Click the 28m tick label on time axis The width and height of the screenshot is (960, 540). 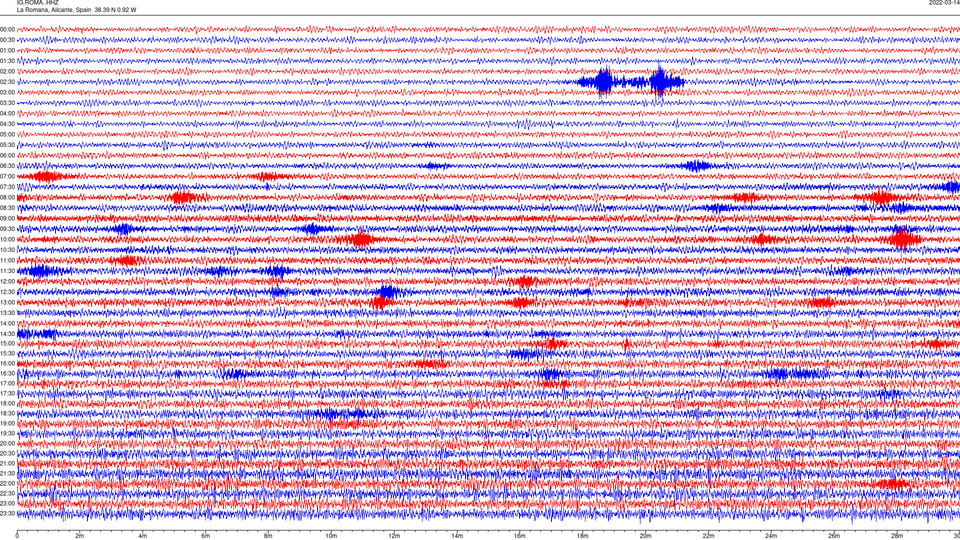click(x=897, y=536)
